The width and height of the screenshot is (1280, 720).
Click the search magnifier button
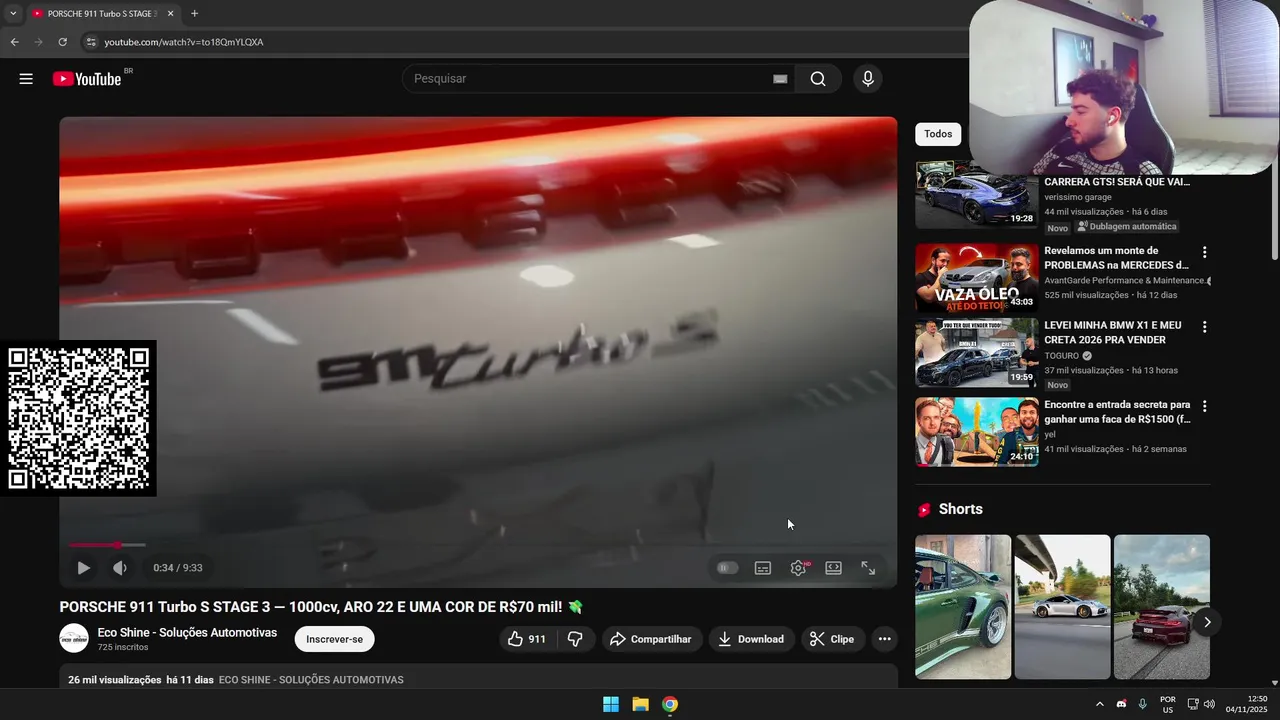tap(818, 79)
